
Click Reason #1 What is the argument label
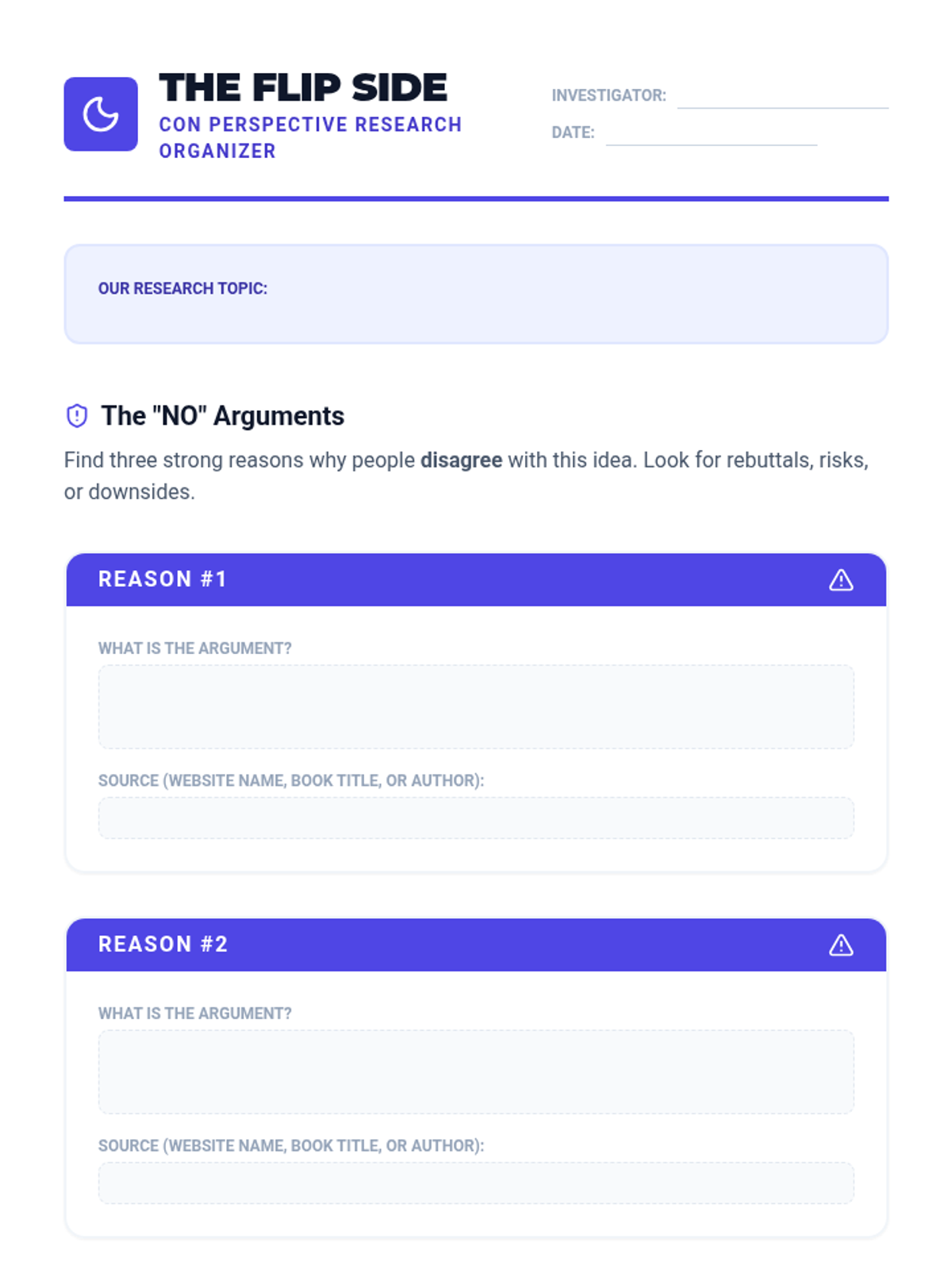pos(194,648)
